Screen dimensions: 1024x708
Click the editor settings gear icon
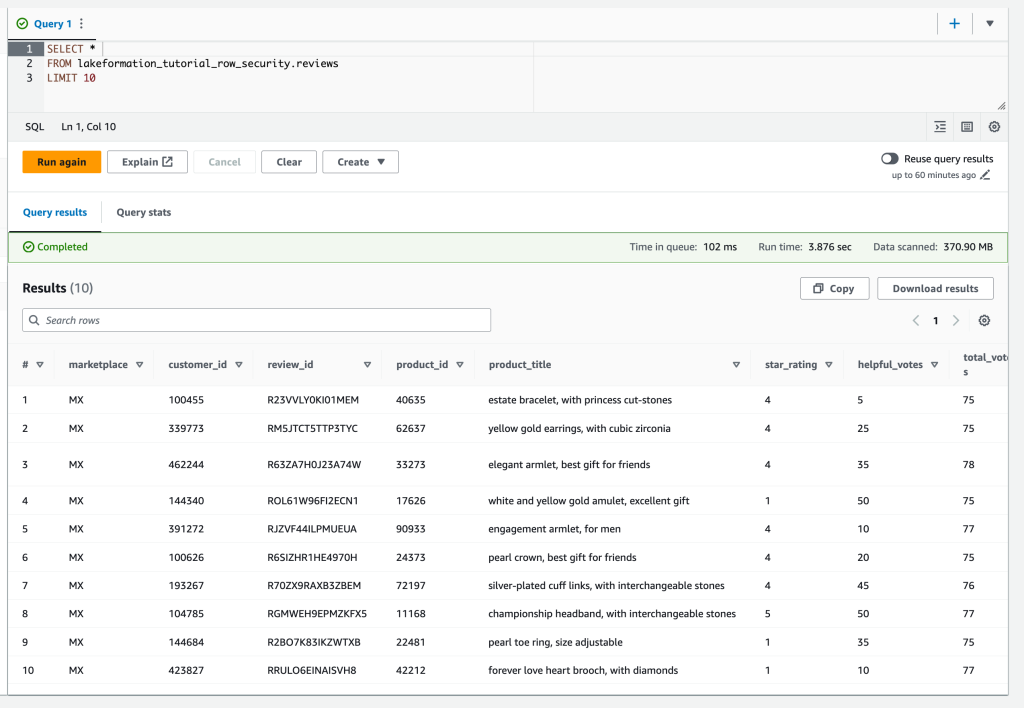tap(994, 127)
